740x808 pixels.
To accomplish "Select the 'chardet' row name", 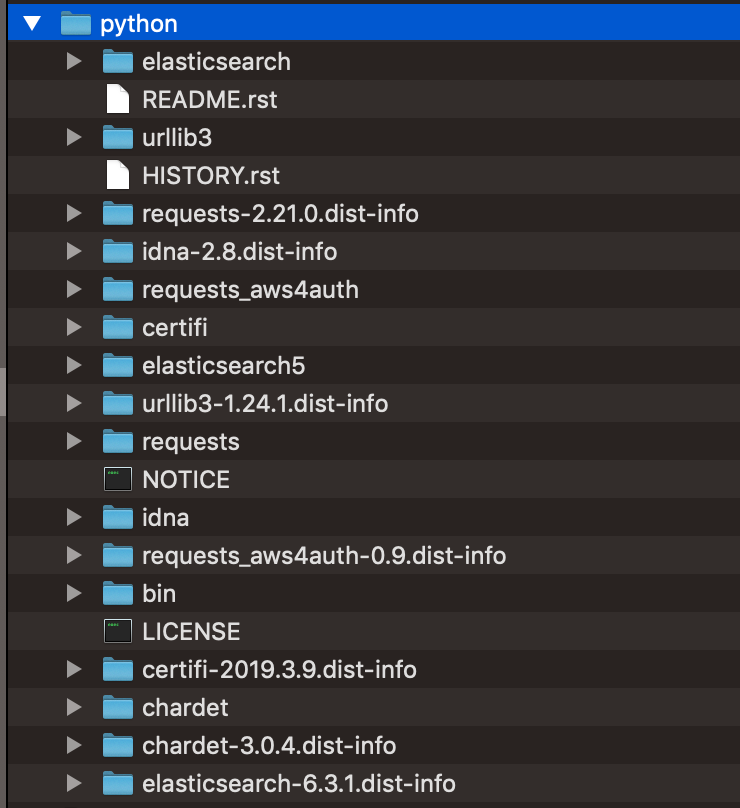I will coord(186,708).
